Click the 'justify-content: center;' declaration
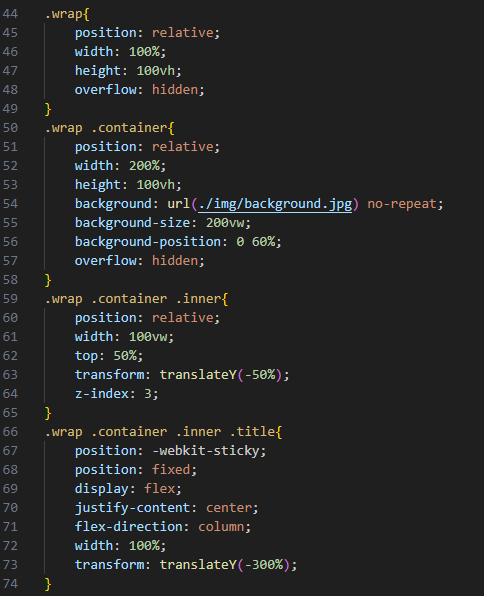The image size is (484, 596). [x=167, y=508]
